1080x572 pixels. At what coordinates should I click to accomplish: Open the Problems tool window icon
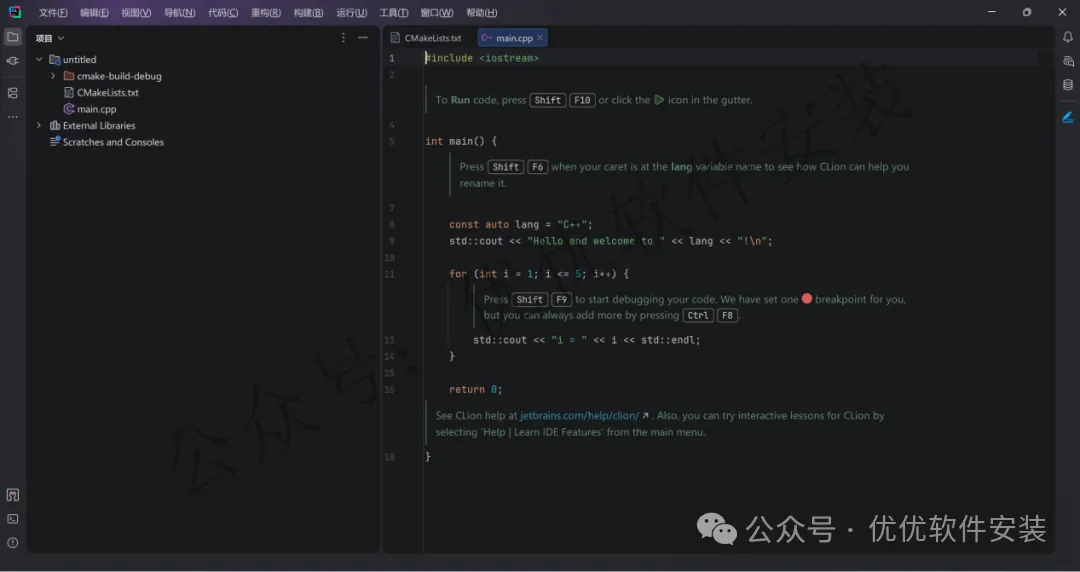point(12,543)
